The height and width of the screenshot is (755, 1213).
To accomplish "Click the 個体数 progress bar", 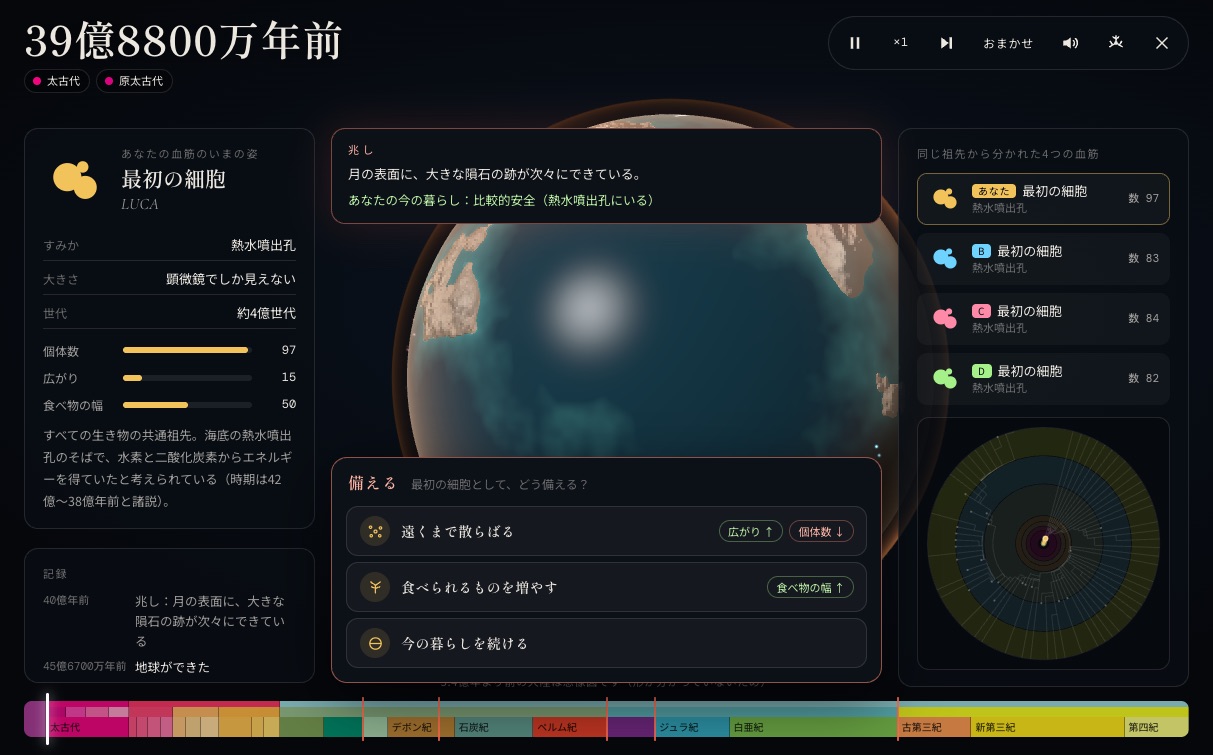I will pos(187,350).
